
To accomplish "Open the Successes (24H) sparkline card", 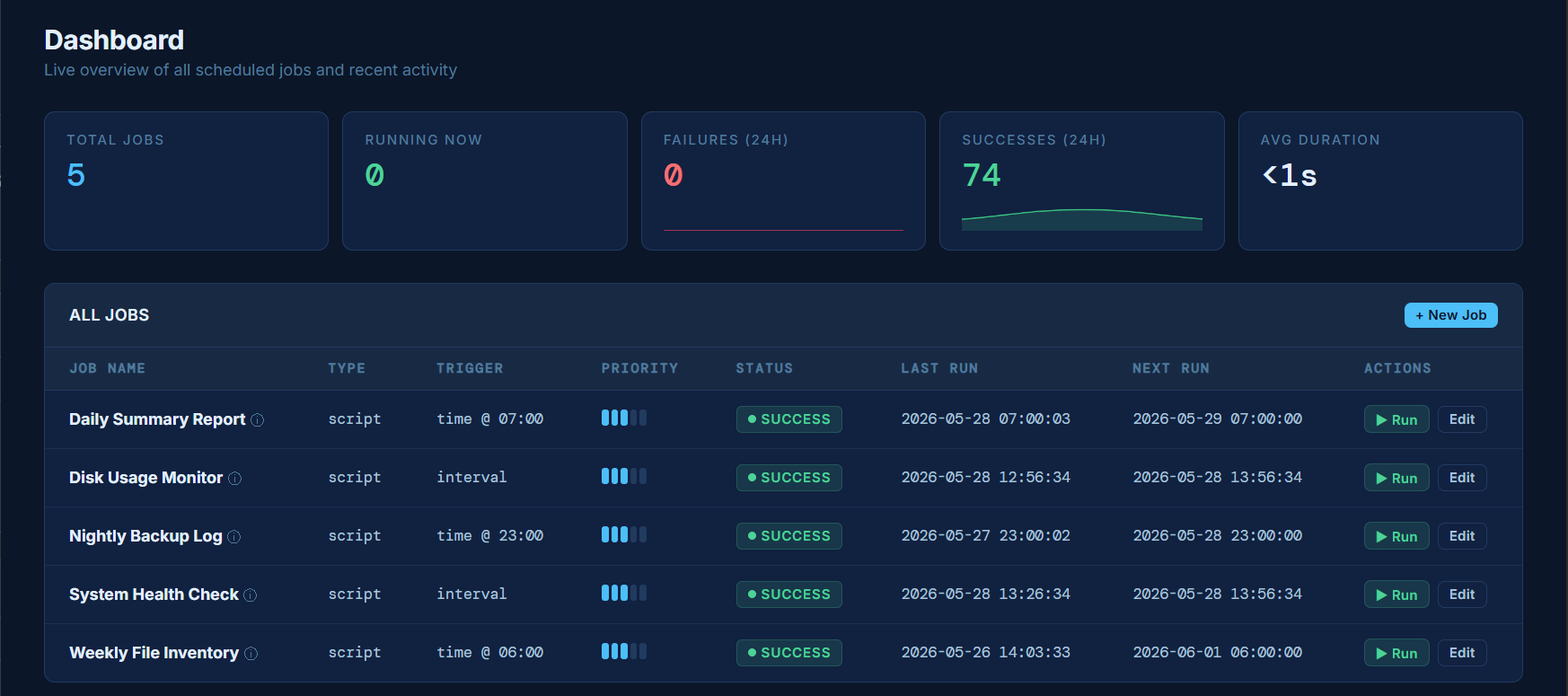I will click(x=1081, y=181).
